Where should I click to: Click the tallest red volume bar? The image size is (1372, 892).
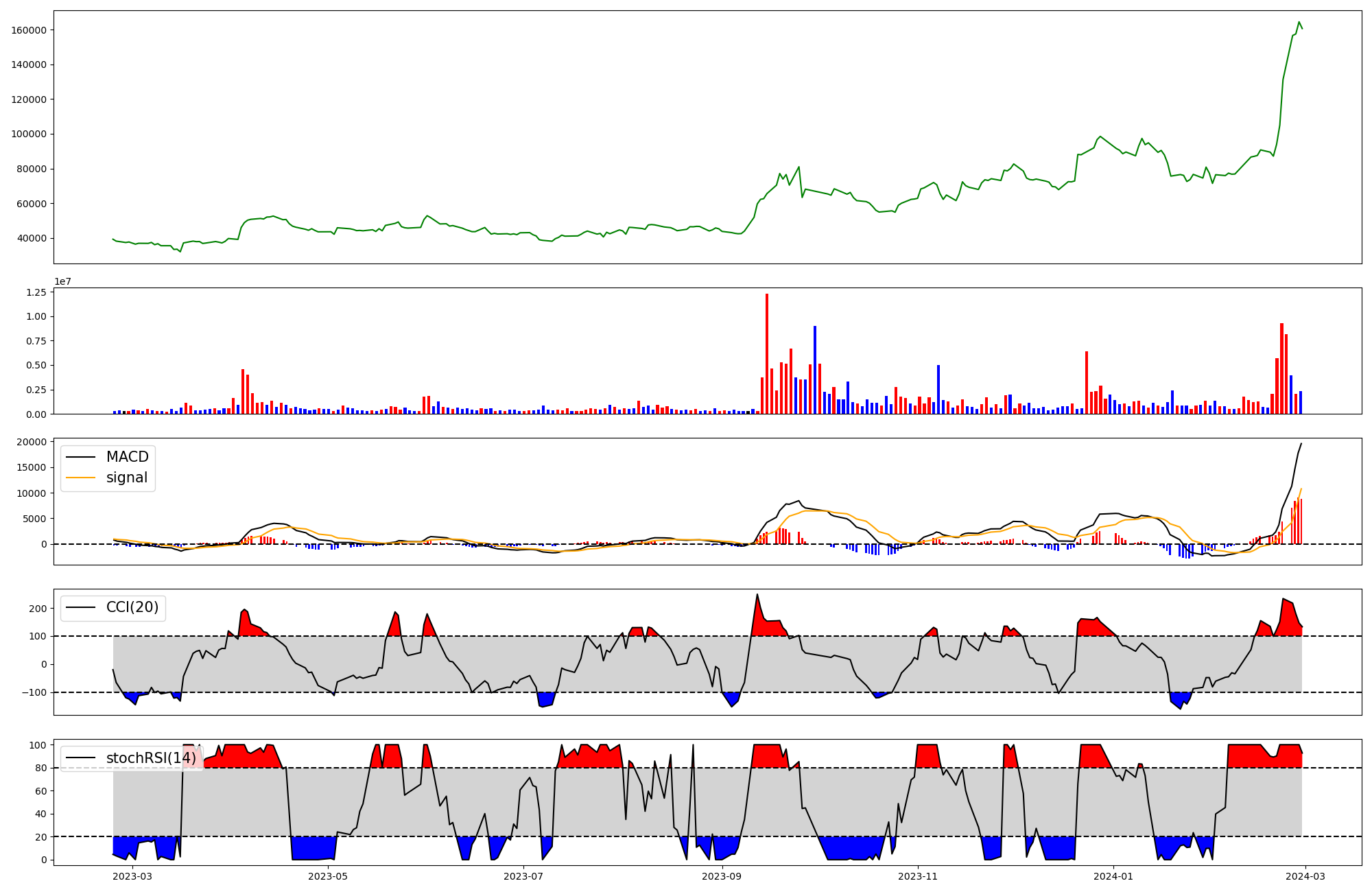pos(767,353)
